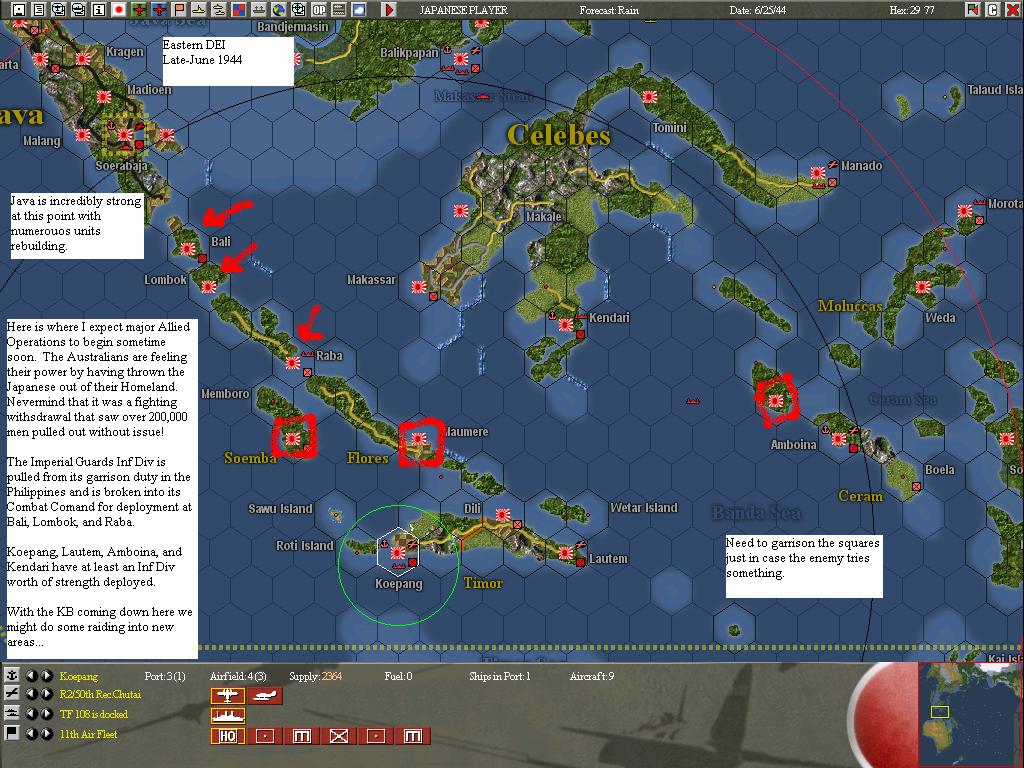Click the 11th Air Fleet name

[x=88, y=734]
